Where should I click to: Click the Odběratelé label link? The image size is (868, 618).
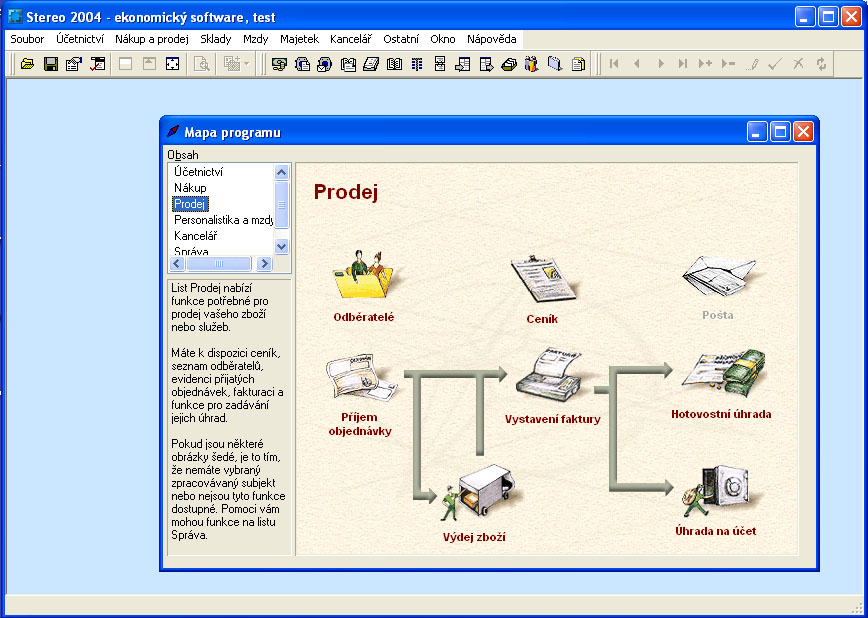(x=364, y=317)
